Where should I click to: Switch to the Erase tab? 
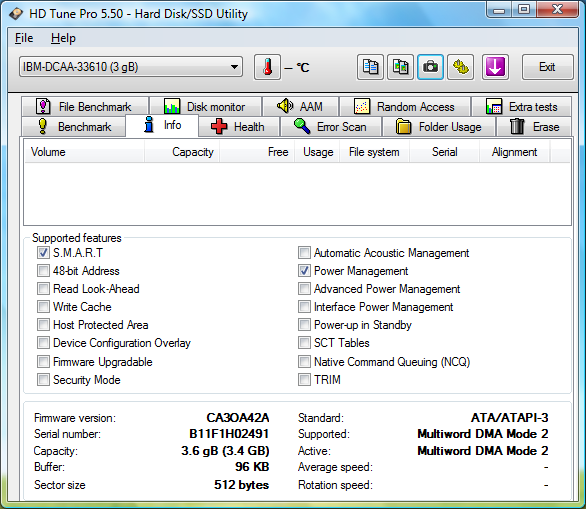(534, 127)
